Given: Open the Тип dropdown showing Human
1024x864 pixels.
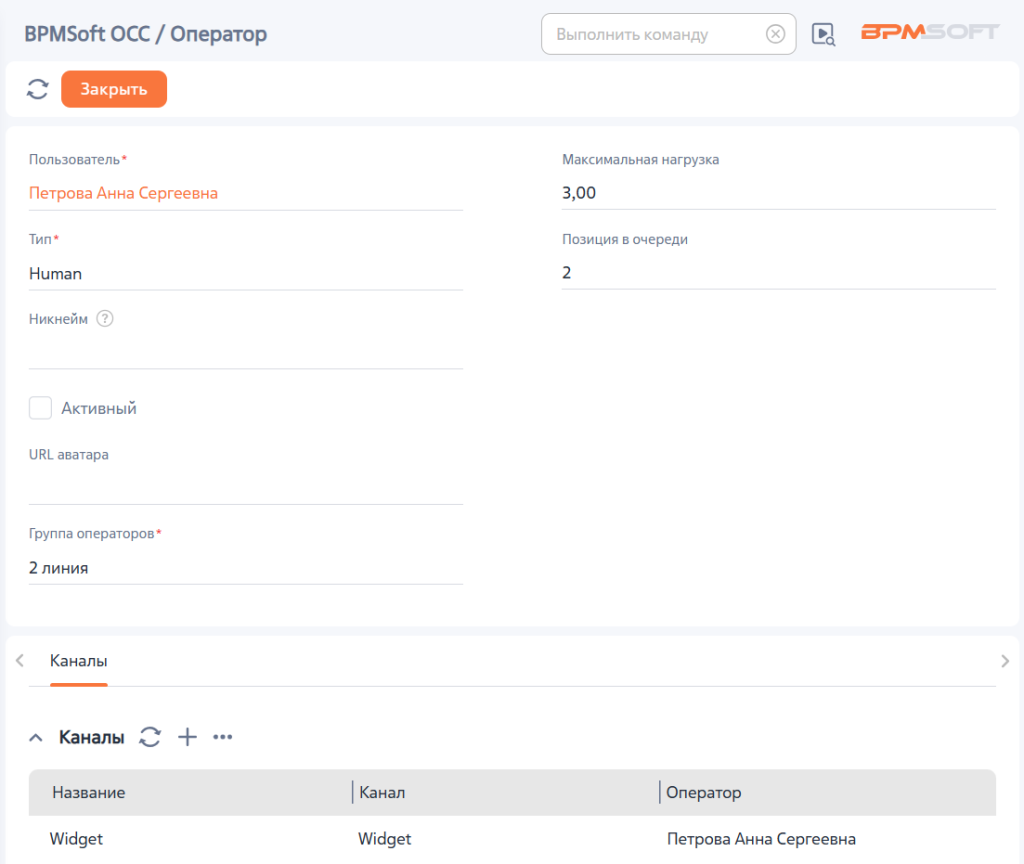Looking at the screenshot, I should (x=246, y=274).
